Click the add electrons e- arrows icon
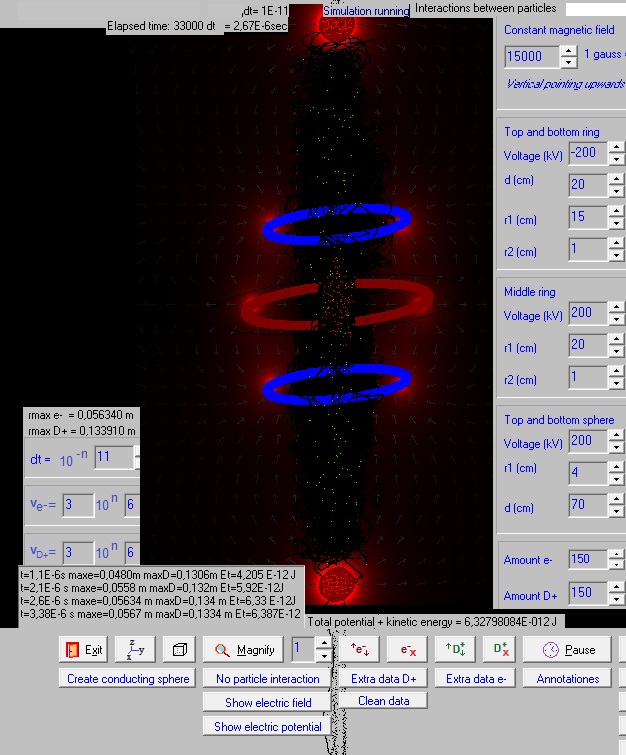This screenshot has height=755, width=626. (x=359, y=650)
